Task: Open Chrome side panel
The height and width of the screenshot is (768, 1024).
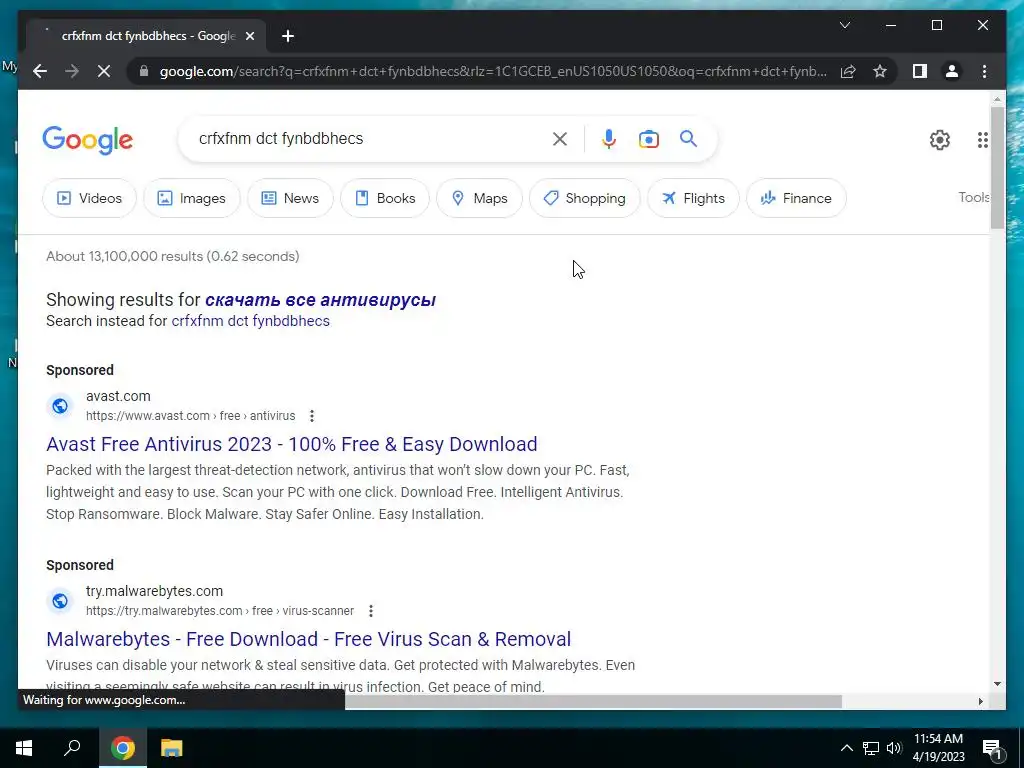Action: click(920, 71)
